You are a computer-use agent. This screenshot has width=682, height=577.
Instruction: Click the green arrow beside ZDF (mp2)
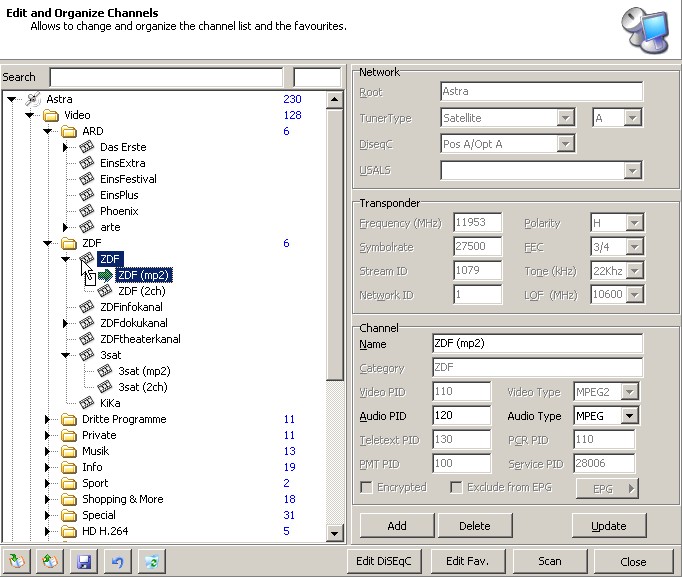pyautogui.click(x=105, y=275)
